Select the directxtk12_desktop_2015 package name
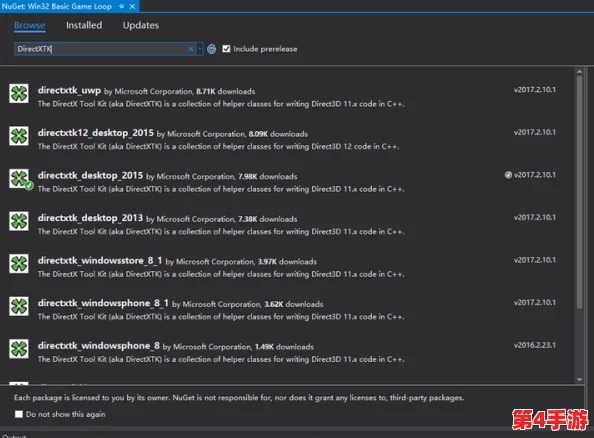This screenshot has width=594, height=438. click(x=95, y=133)
